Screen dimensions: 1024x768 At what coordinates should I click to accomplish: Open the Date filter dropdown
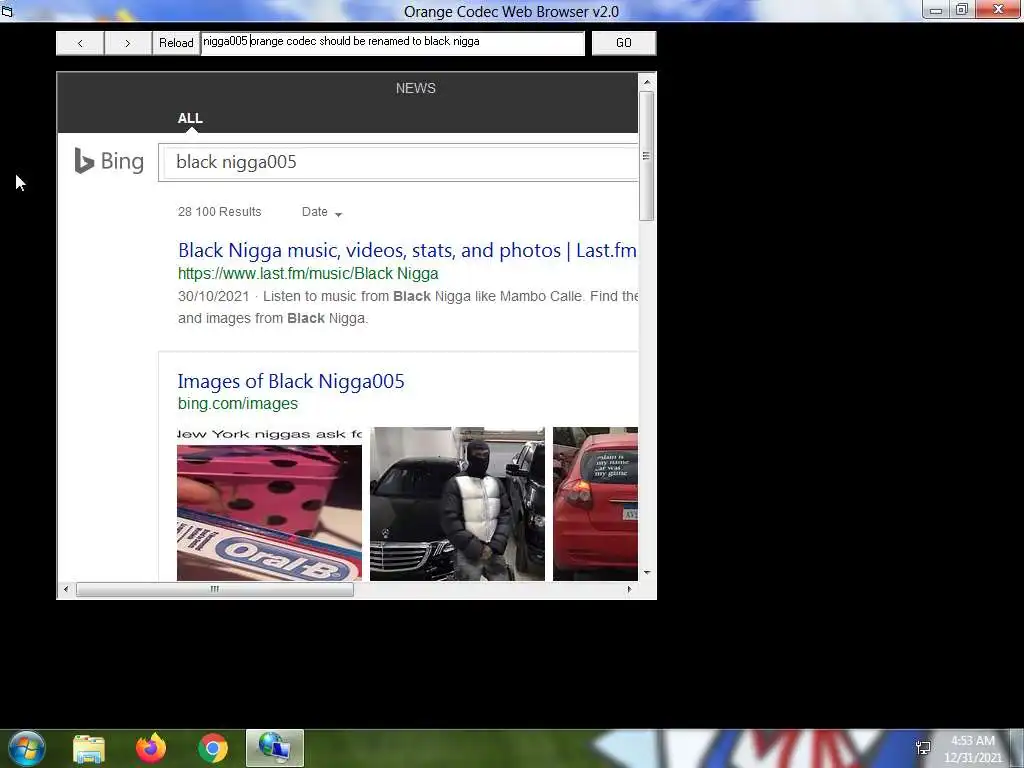click(x=322, y=212)
